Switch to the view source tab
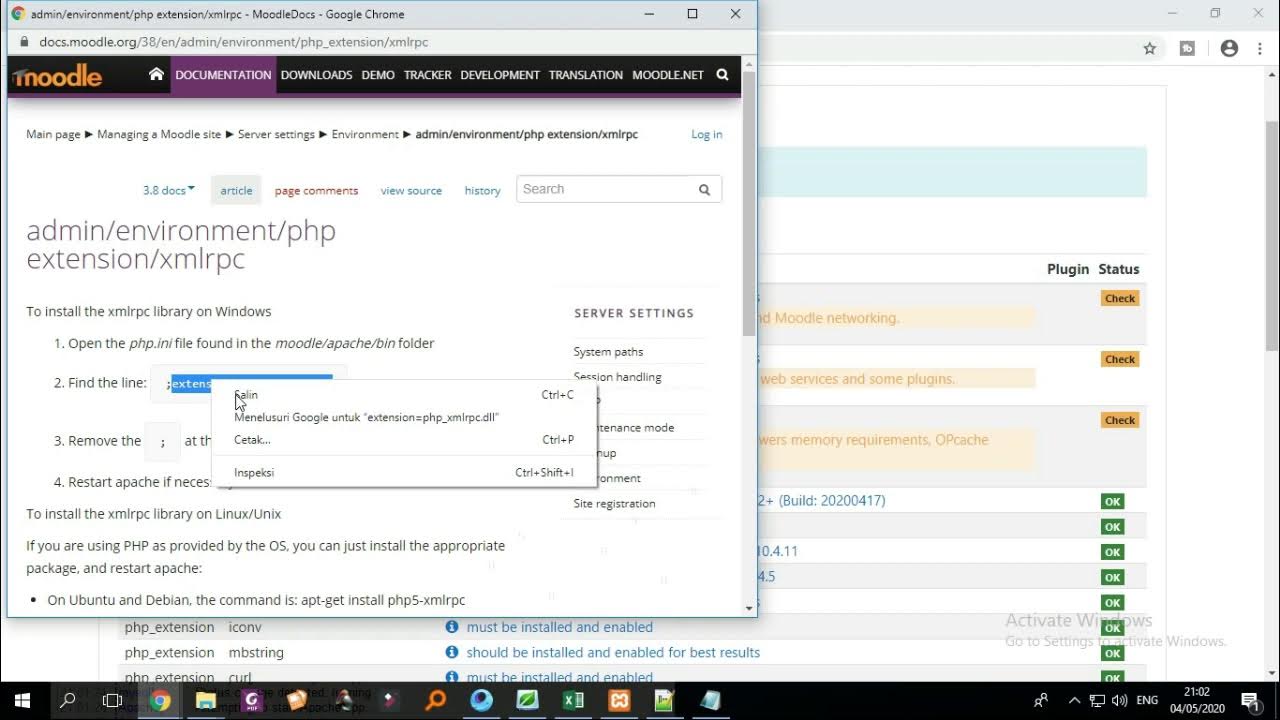The image size is (1280, 720). pos(411,190)
